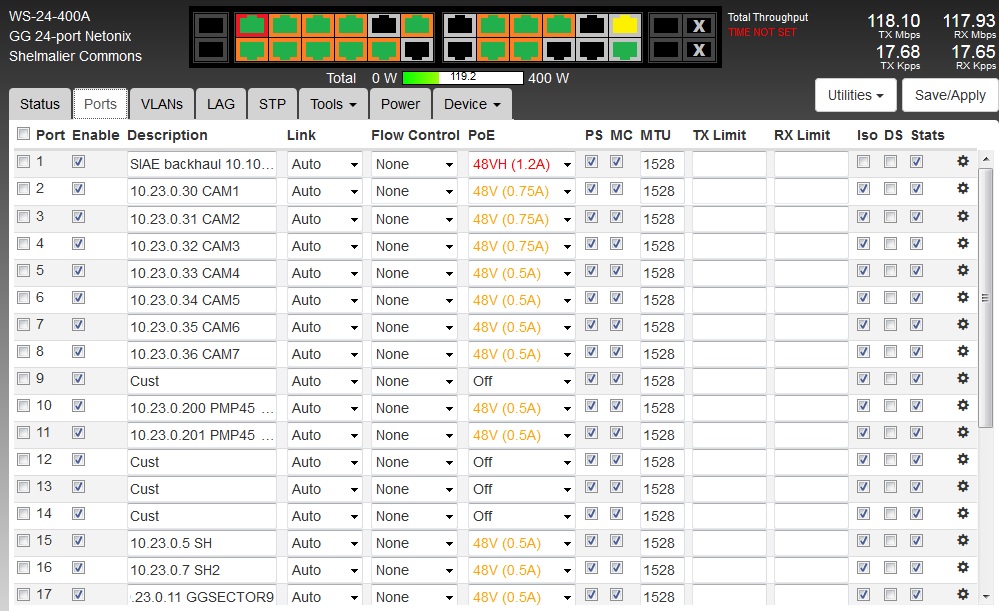Open gear settings for port 15 SH
Screen dimensions: 999x611
(x=963, y=540)
